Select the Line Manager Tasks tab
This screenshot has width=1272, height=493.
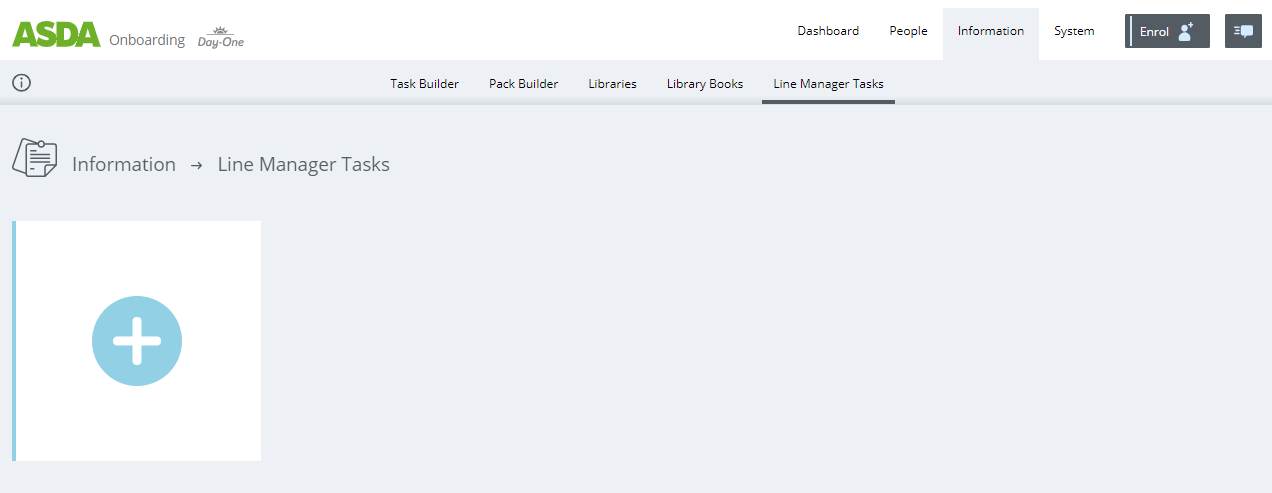tap(828, 84)
